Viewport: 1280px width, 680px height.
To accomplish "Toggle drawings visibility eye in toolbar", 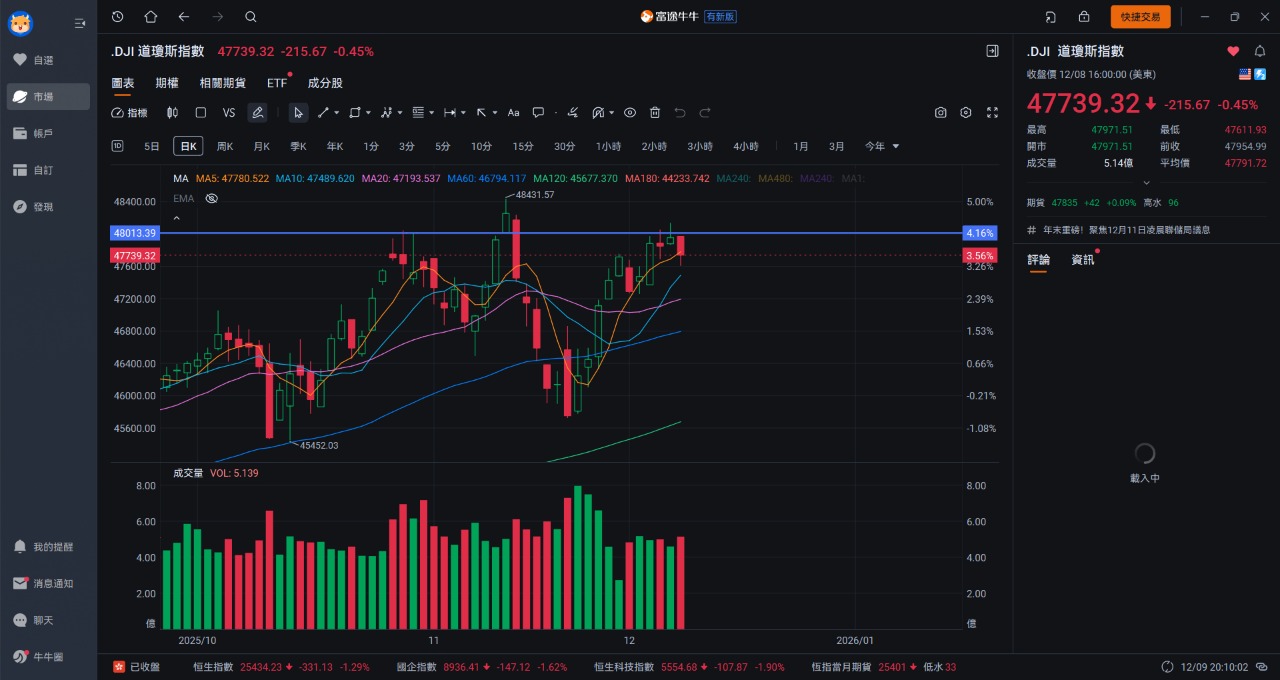I will point(629,113).
